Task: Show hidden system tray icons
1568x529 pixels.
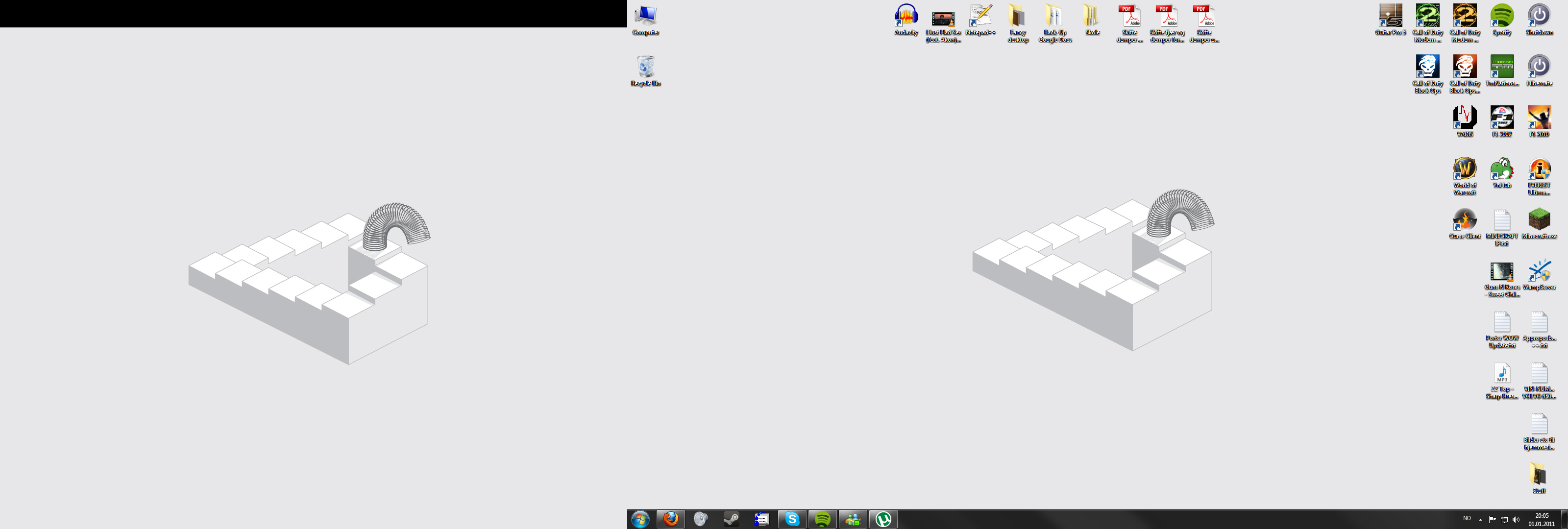Action: [1480, 519]
